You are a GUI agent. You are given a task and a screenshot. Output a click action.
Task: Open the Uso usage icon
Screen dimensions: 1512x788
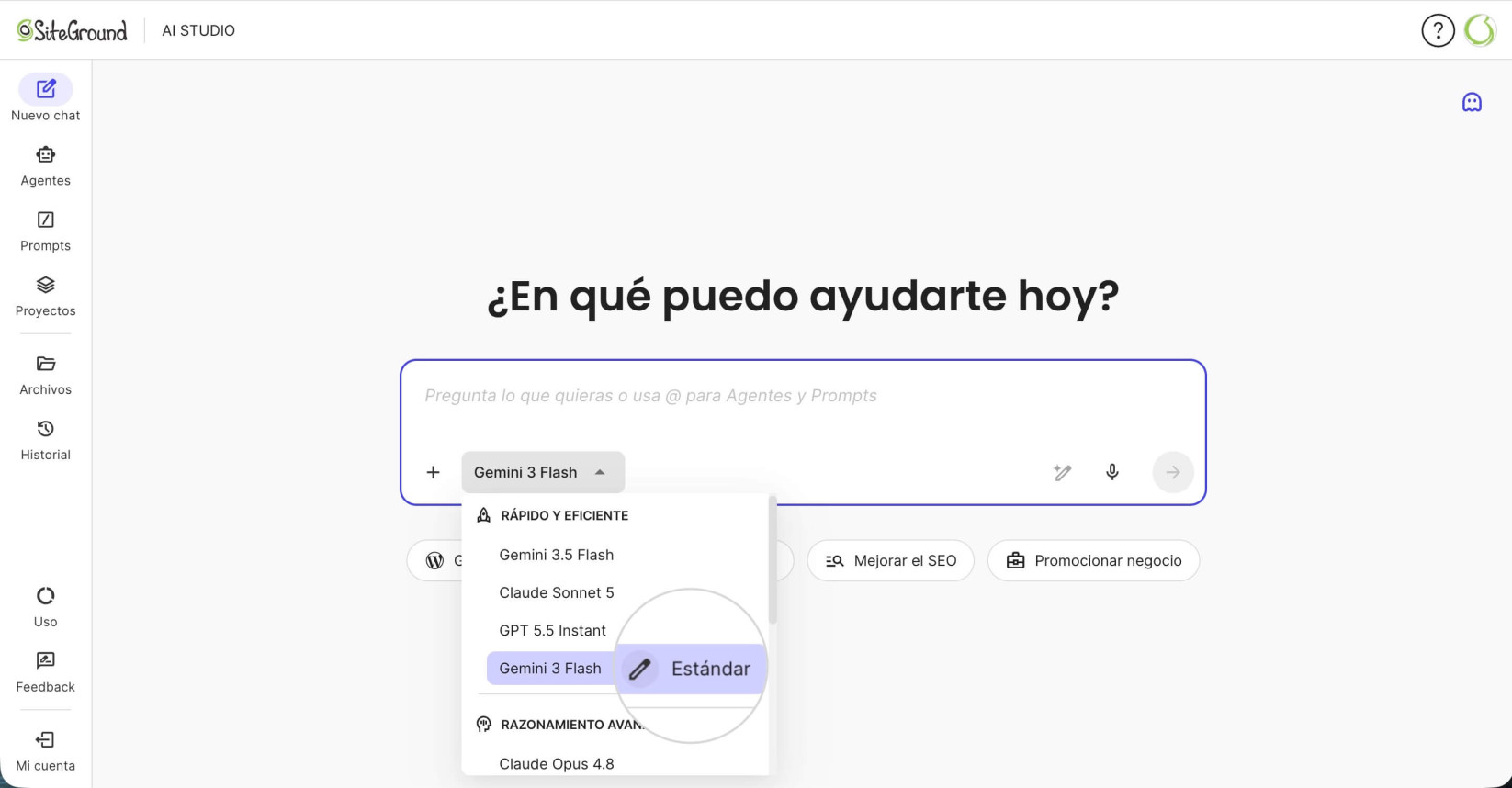(x=46, y=596)
